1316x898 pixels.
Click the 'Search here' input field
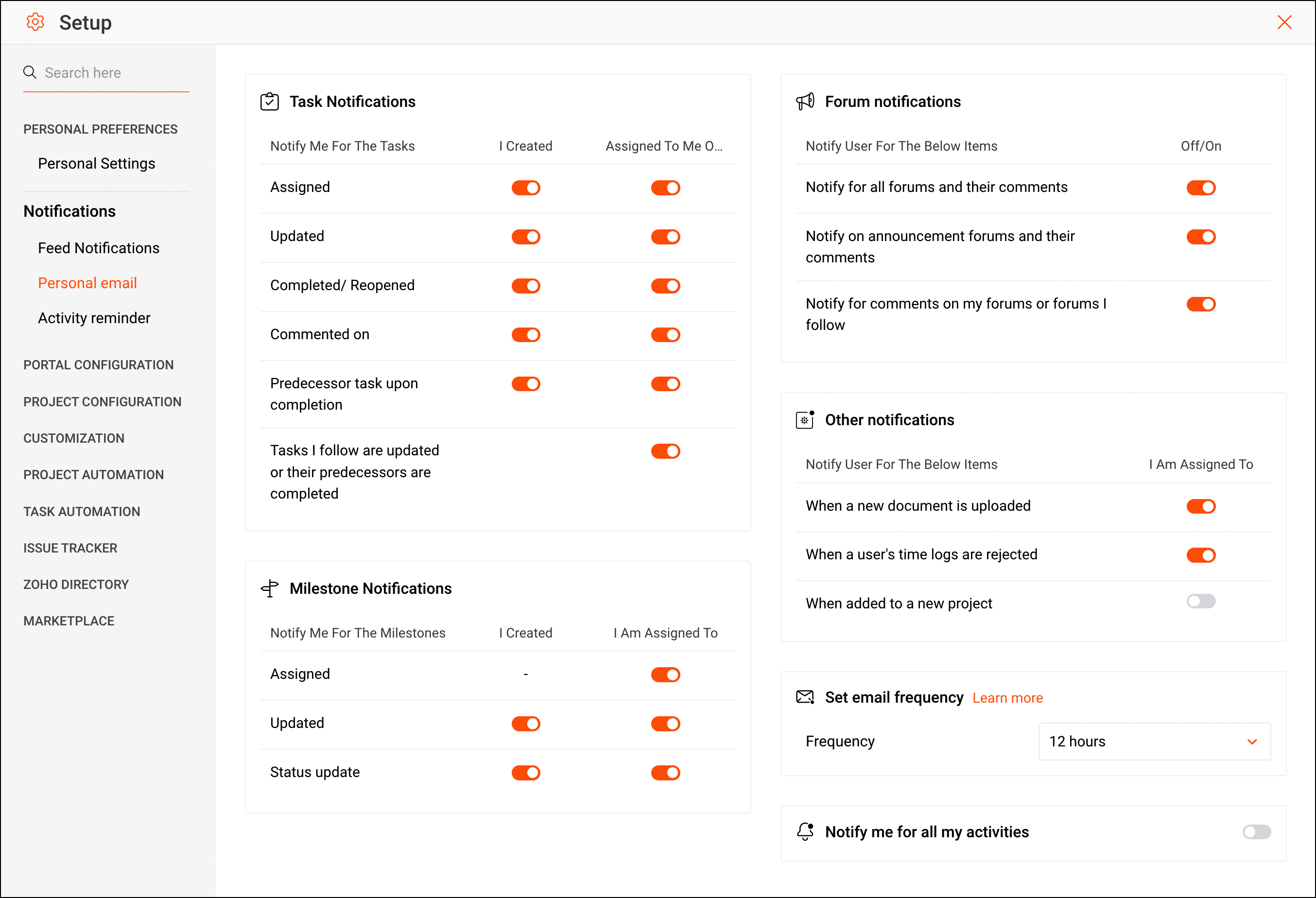[113, 72]
